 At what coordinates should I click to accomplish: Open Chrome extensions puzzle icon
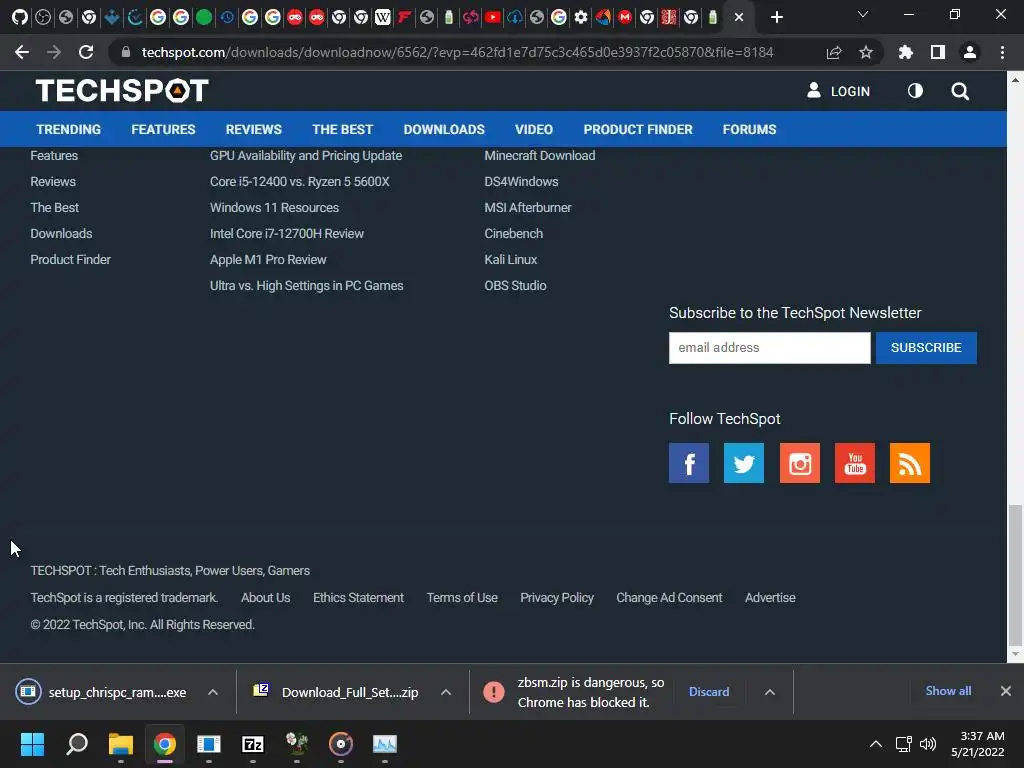pyautogui.click(x=906, y=52)
